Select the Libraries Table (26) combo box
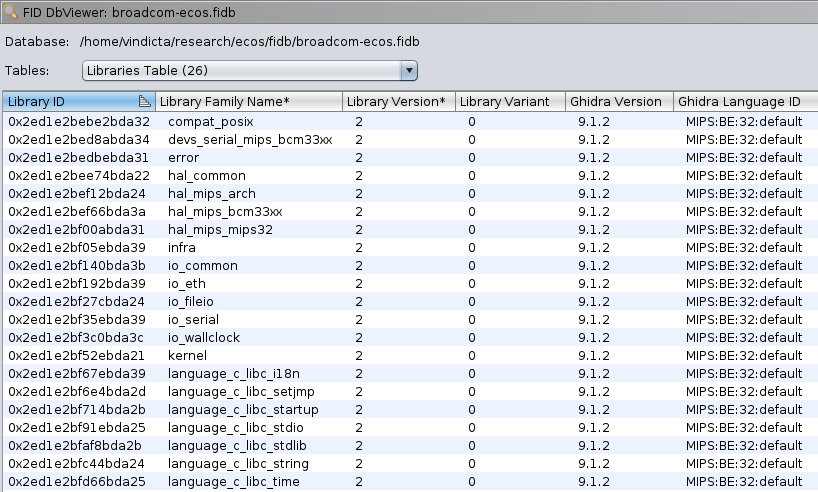Viewport: 818px width, 492px height. point(249,70)
